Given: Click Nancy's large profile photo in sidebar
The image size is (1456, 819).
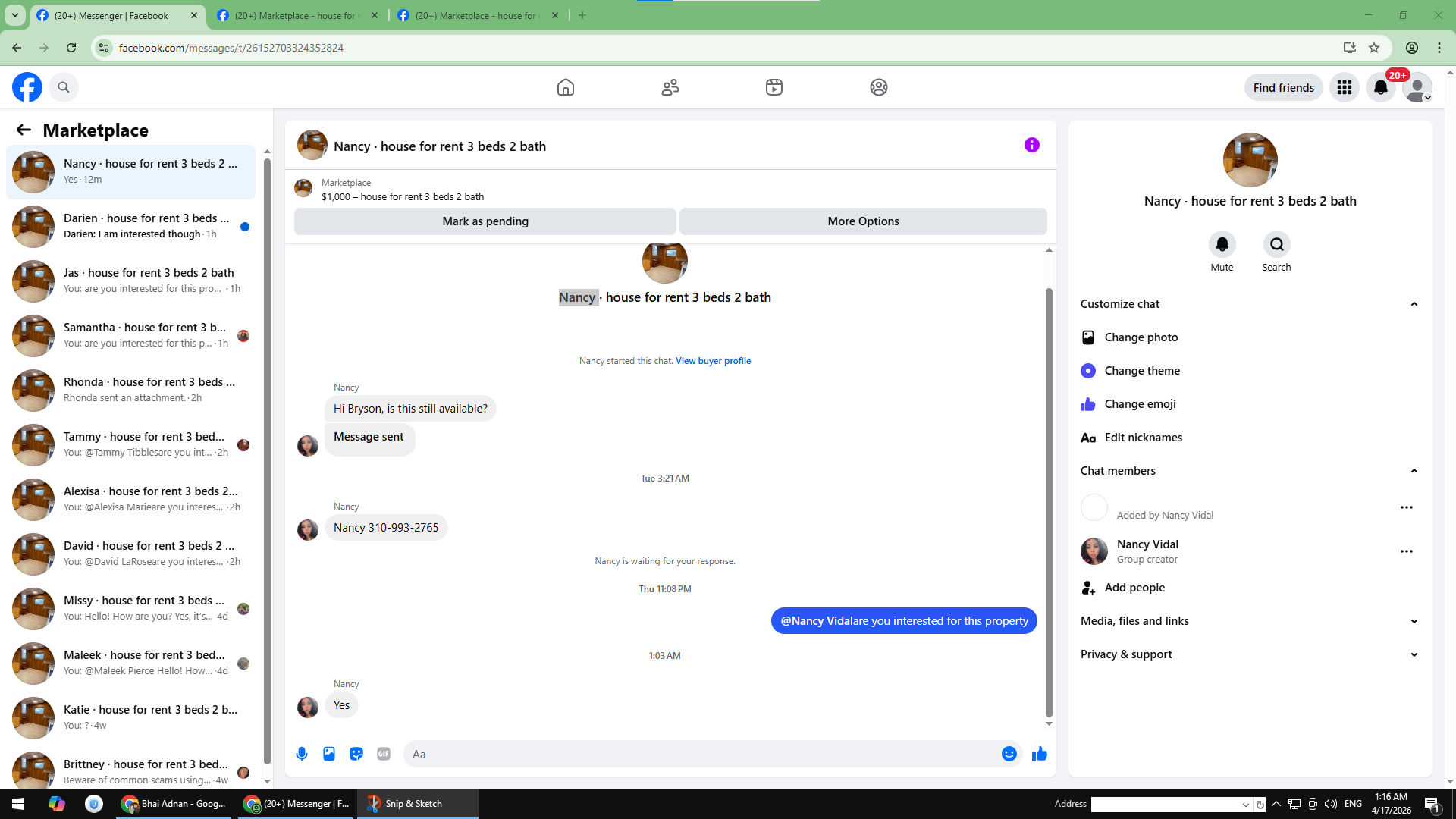Looking at the screenshot, I should point(1250,160).
